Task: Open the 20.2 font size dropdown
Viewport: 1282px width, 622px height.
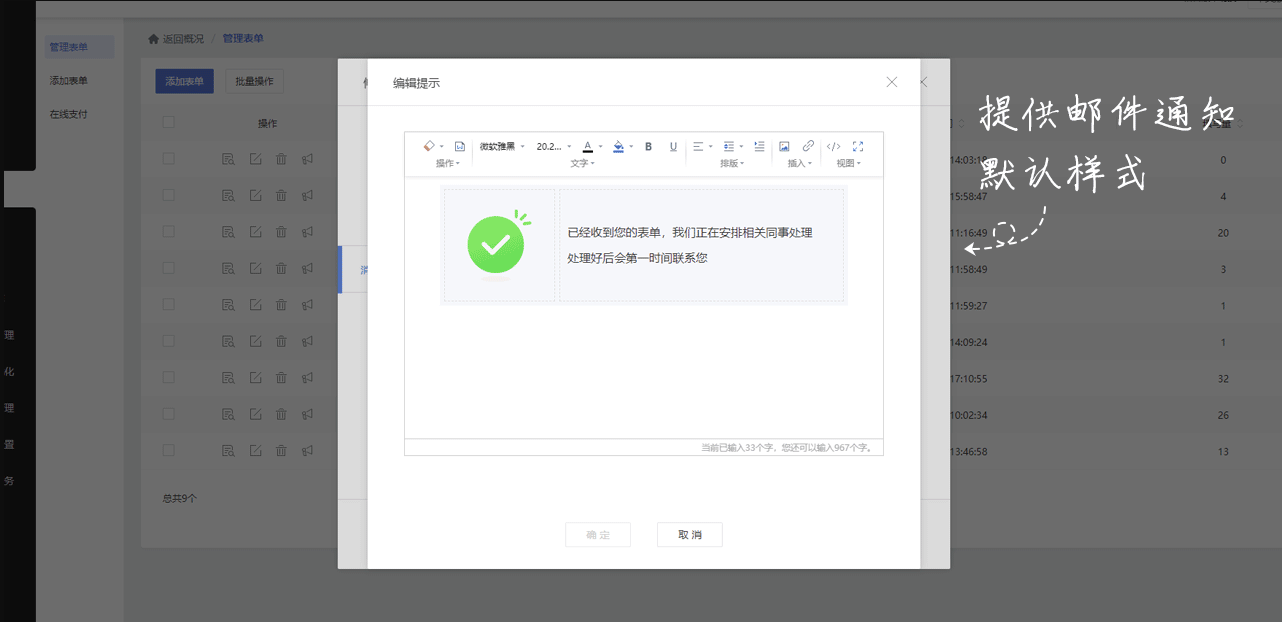Action: (x=554, y=146)
